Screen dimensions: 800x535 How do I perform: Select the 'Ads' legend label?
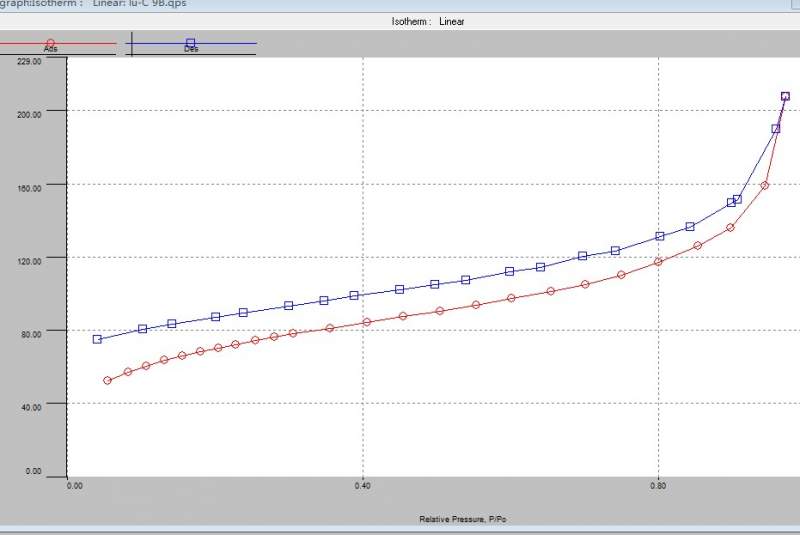coord(51,49)
